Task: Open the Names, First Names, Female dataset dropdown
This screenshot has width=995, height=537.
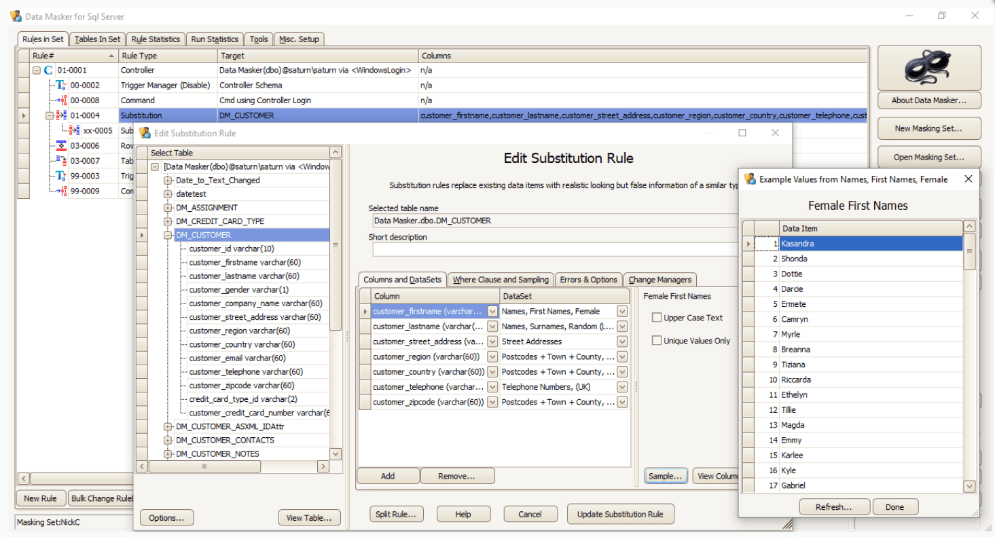Action: click(x=623, y=311)
